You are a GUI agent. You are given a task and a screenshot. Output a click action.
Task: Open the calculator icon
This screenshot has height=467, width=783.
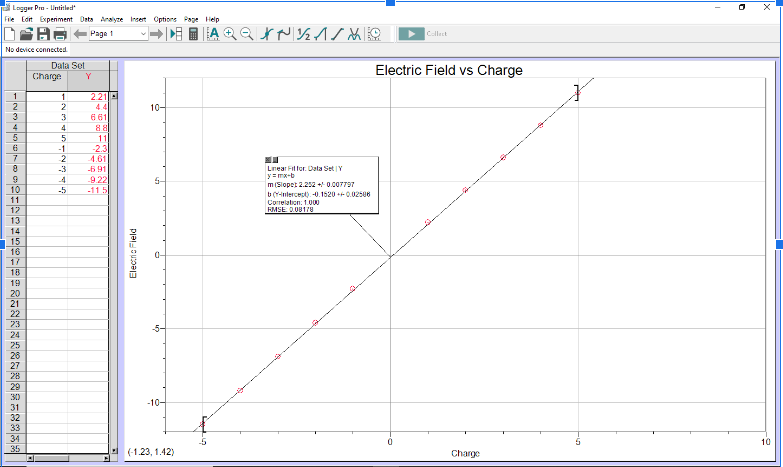pos(193,34)
